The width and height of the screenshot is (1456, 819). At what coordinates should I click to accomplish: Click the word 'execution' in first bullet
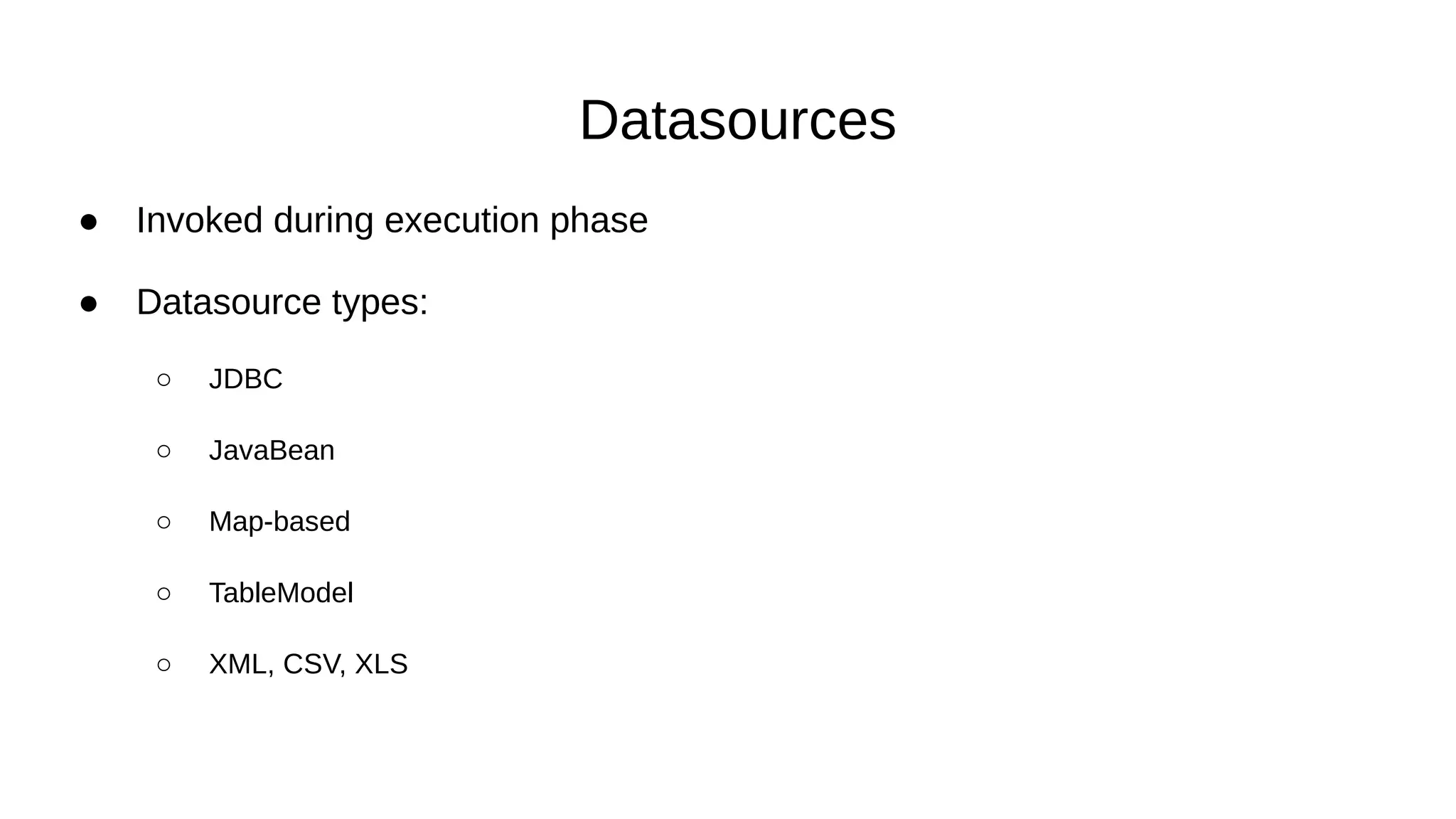pyautogui.click(x=461, y=220)
